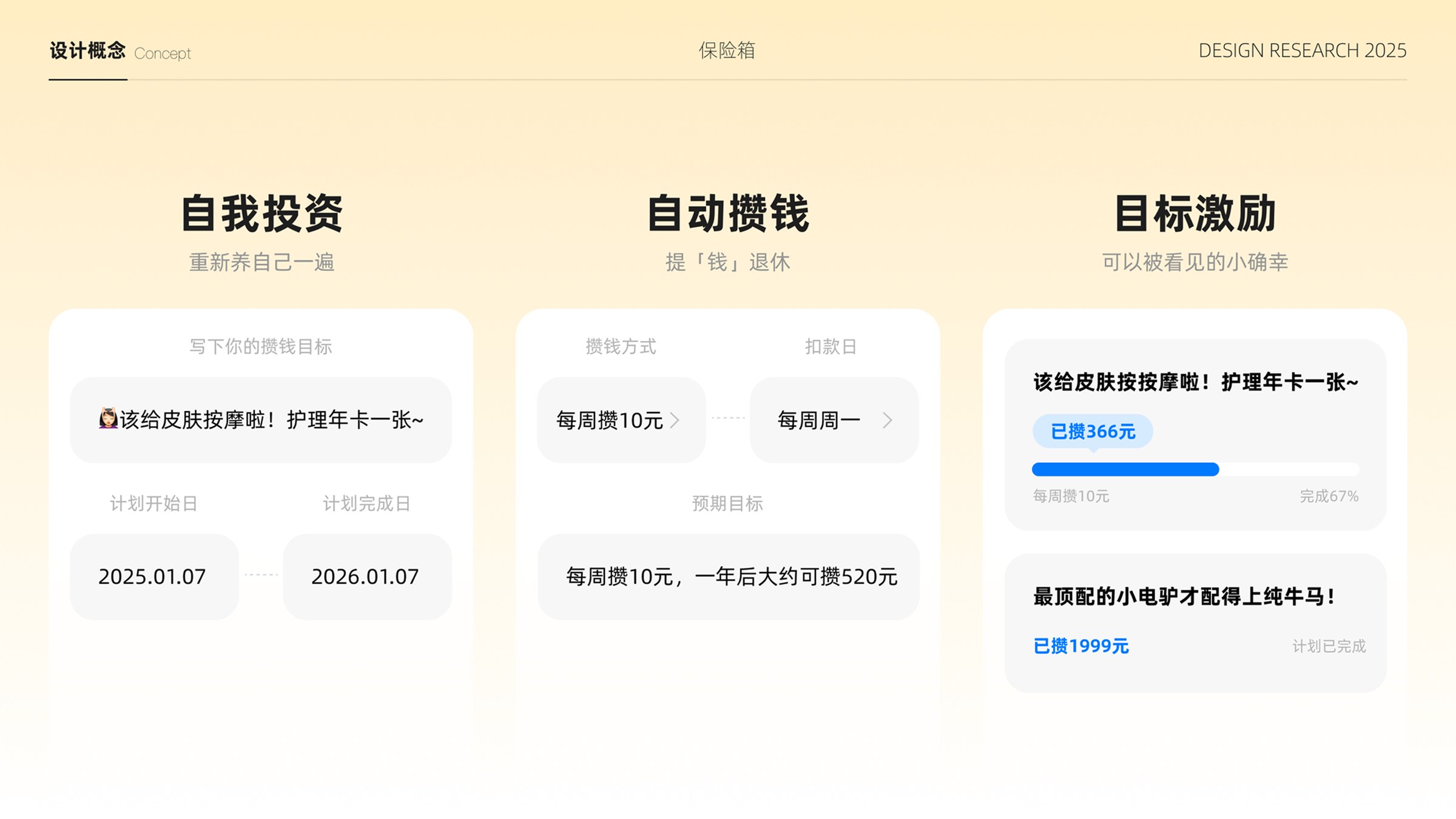Open the 每周周一 deduction day selector
Image resolution: width=1456 pixels, height=819 pixels.
tap(834, 420)
